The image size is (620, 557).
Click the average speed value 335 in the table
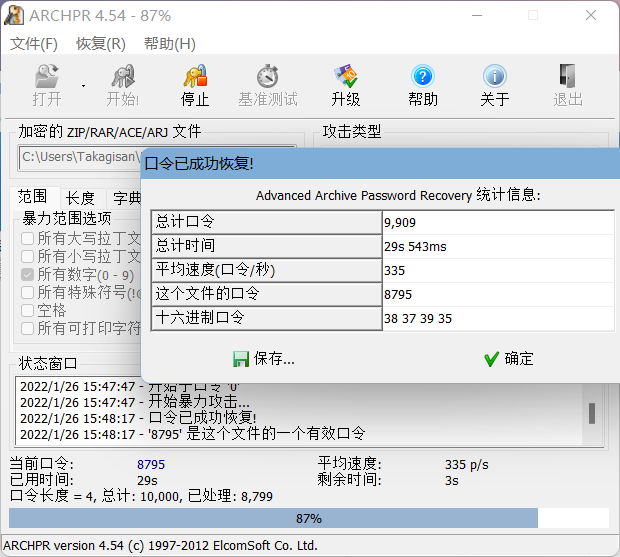coord(394,271)
